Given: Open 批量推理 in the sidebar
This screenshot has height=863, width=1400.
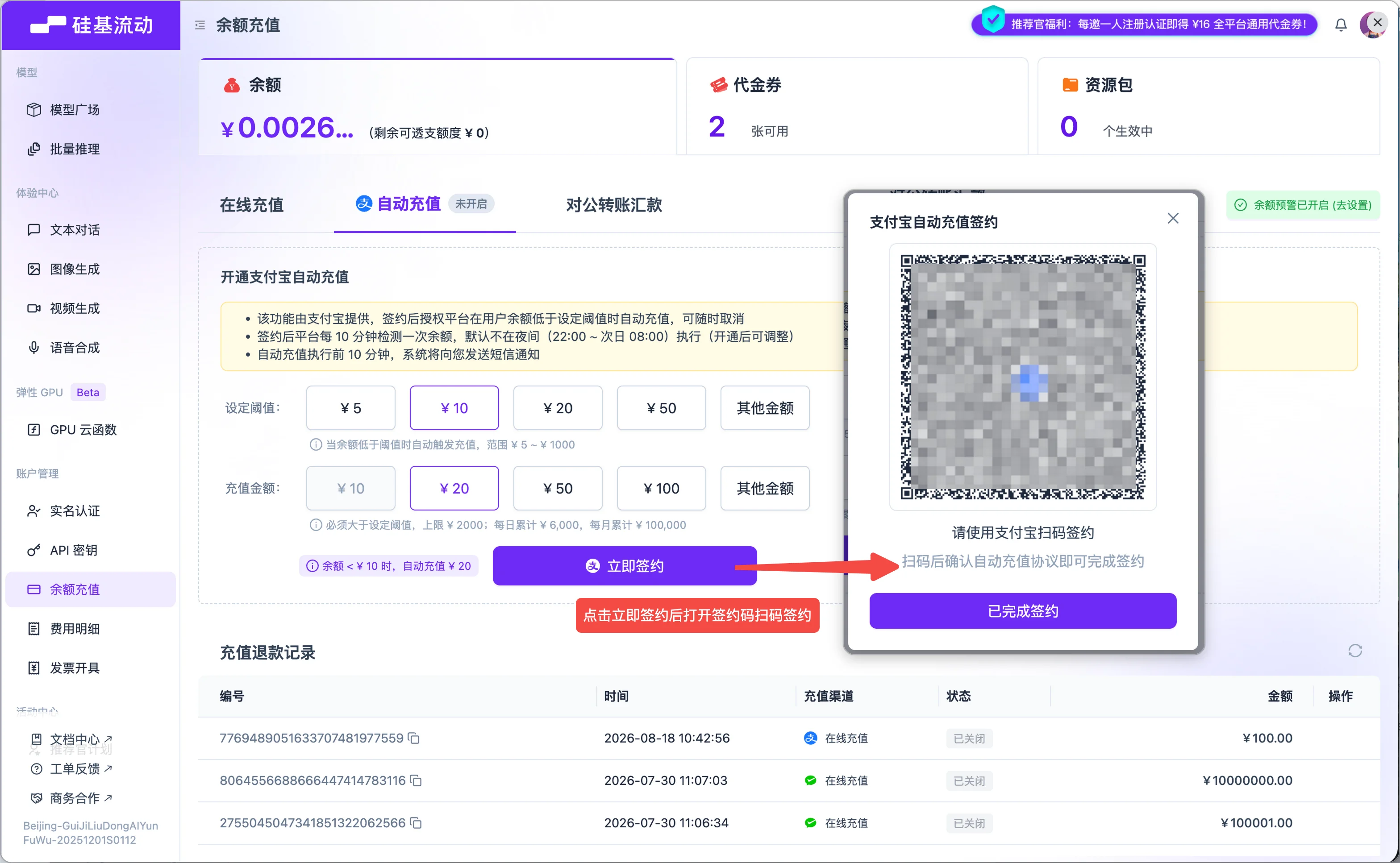Looking at the screenshot, I should point(90,149).
